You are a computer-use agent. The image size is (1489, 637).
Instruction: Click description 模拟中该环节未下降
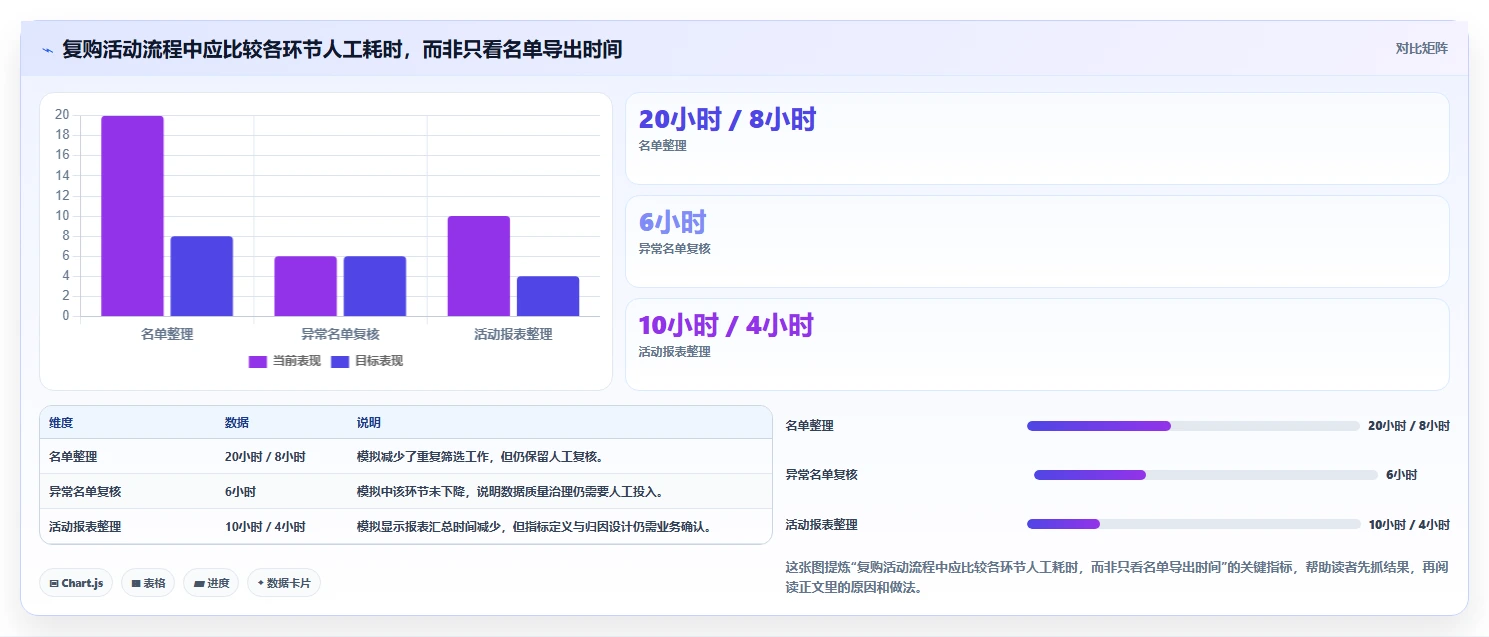[510, 492]
